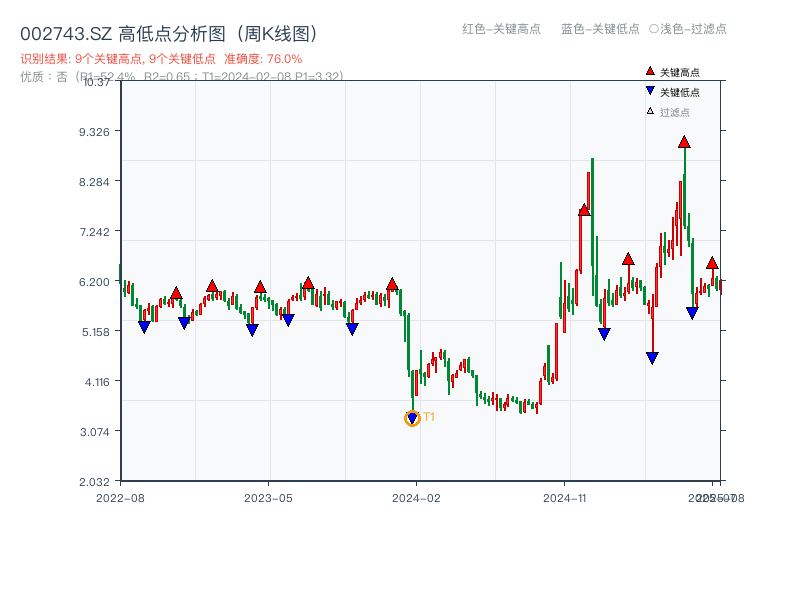The height and width of the screenshot is (600, 800).
Task: Click the small circle icon before 浅色-过滤点
Action: pyautogui.click(x=654, y=29)
